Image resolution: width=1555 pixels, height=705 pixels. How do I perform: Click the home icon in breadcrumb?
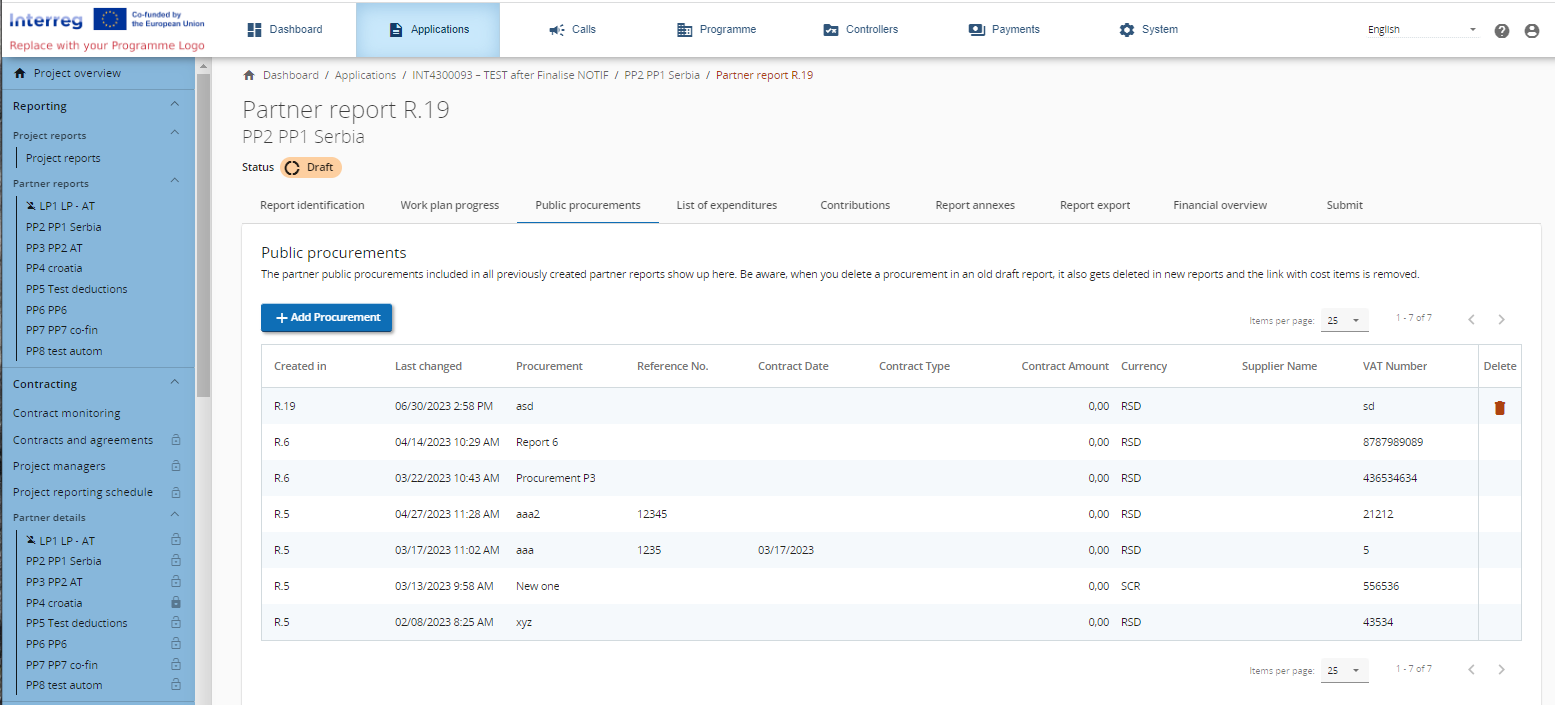[249, 75]
